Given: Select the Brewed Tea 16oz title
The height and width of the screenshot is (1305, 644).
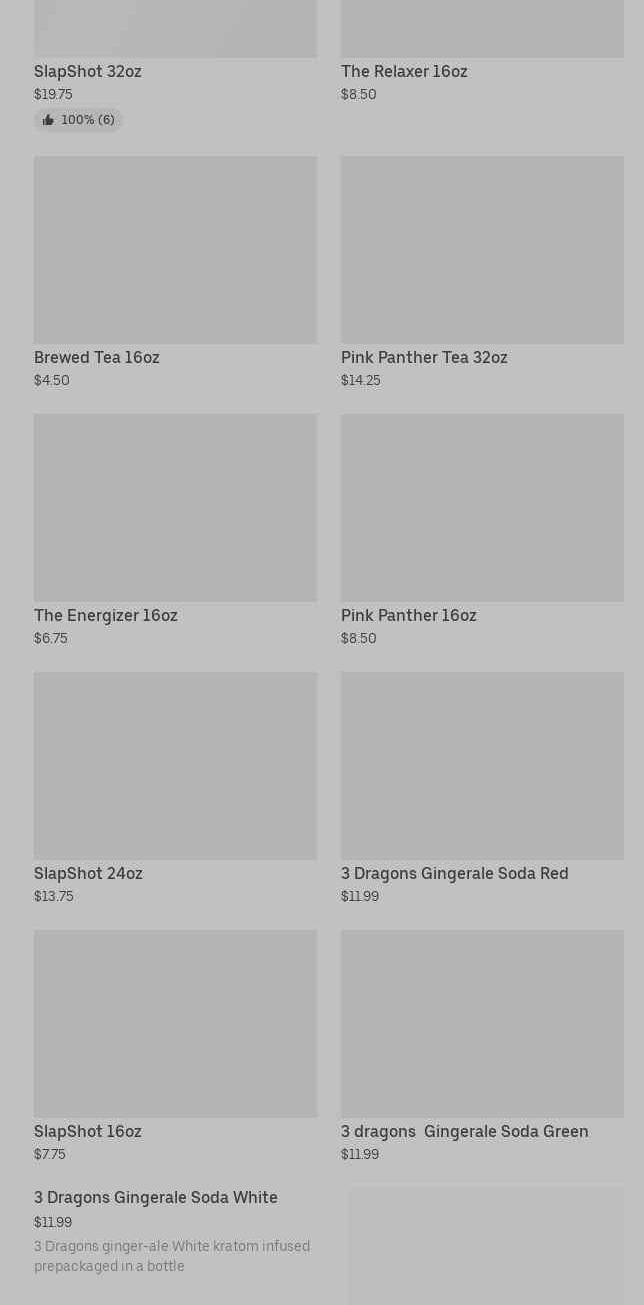Looking at the screenshot, I should 97,358.
